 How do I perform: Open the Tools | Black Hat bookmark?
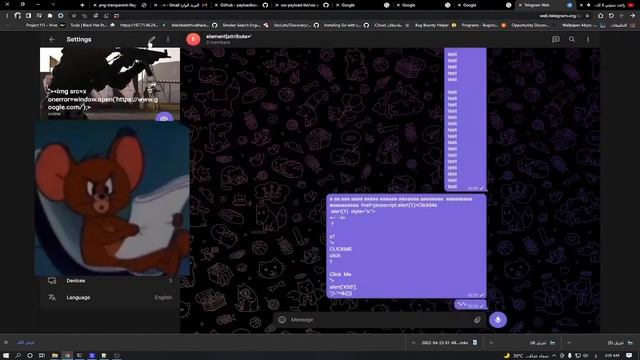92,25
